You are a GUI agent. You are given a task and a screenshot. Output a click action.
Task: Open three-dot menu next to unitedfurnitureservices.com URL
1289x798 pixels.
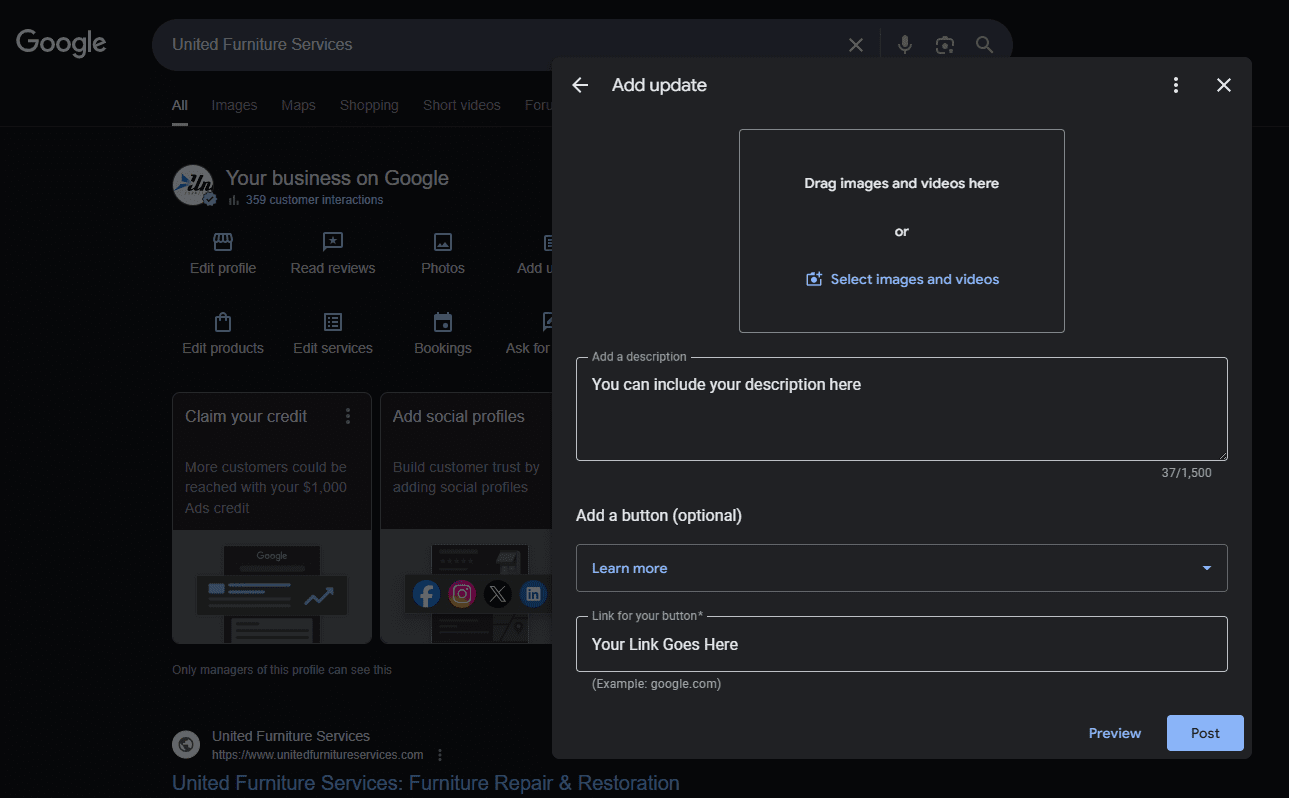click(x=440, y=755)
